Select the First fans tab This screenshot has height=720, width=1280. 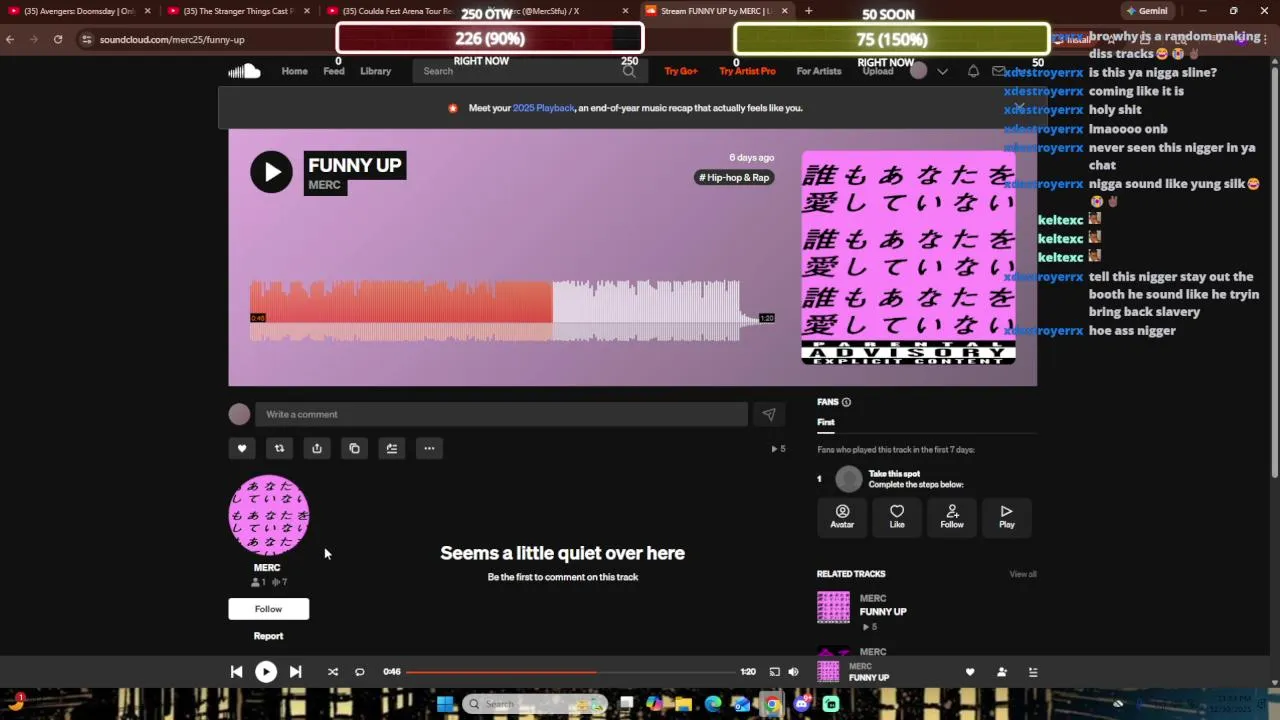(x=826, y=422)
